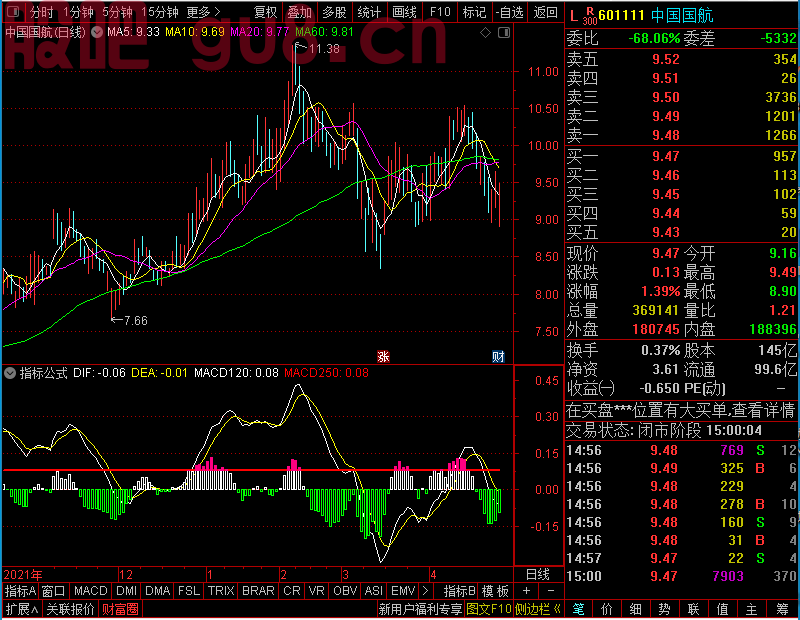Open the 多股 multi-stock view
Image resolution: width=800 pixels, height=620 pixels.
tap(334, 12)
